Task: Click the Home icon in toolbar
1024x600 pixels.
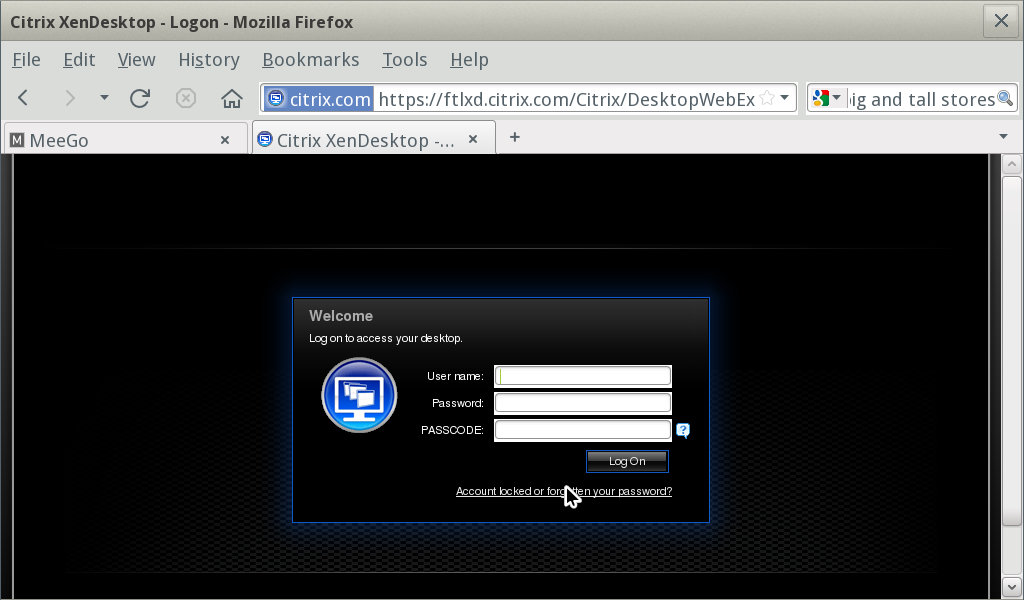Action: (x=232, y=98)
